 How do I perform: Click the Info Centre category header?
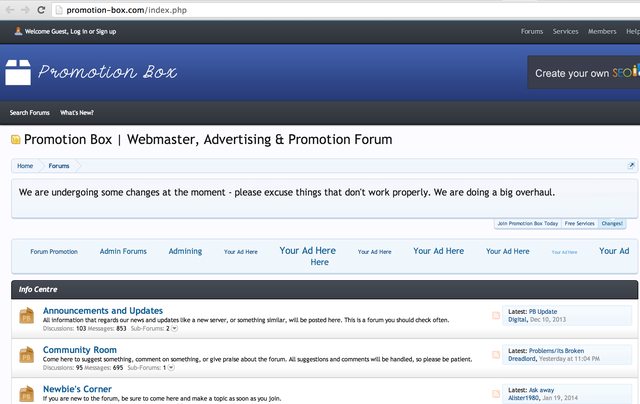pyautogui.click(x=324, y=289)
